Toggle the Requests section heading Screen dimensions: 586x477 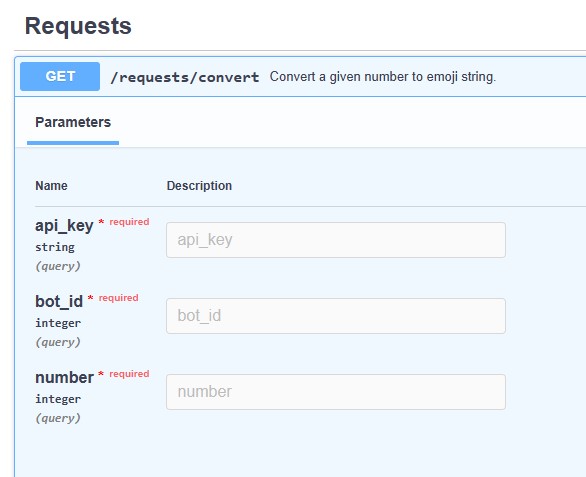(x=78, y=26)
